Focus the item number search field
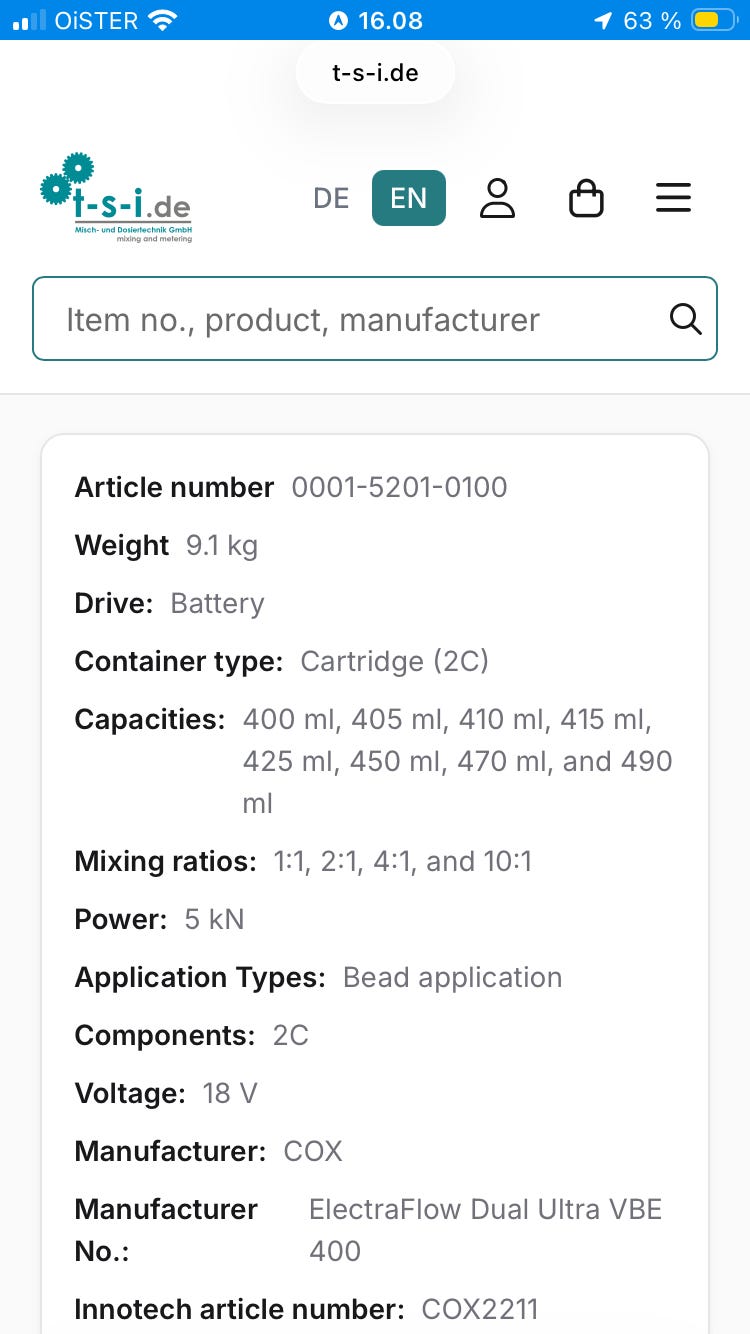The width and height of the screenshot is (750, 1334). coord(375,319)
